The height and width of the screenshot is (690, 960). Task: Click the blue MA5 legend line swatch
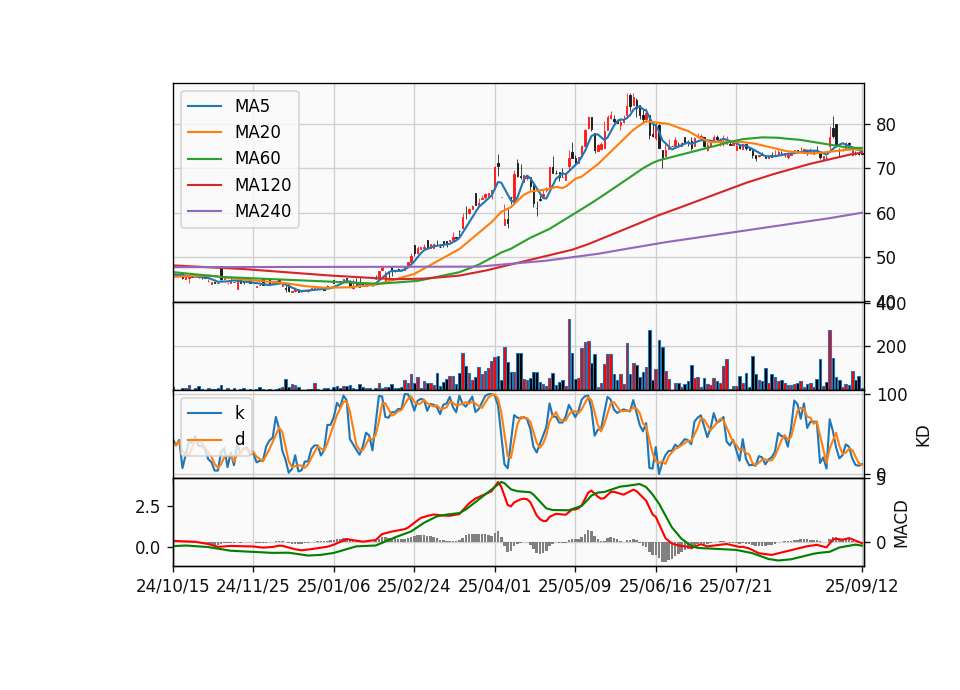tap(204, 106)
